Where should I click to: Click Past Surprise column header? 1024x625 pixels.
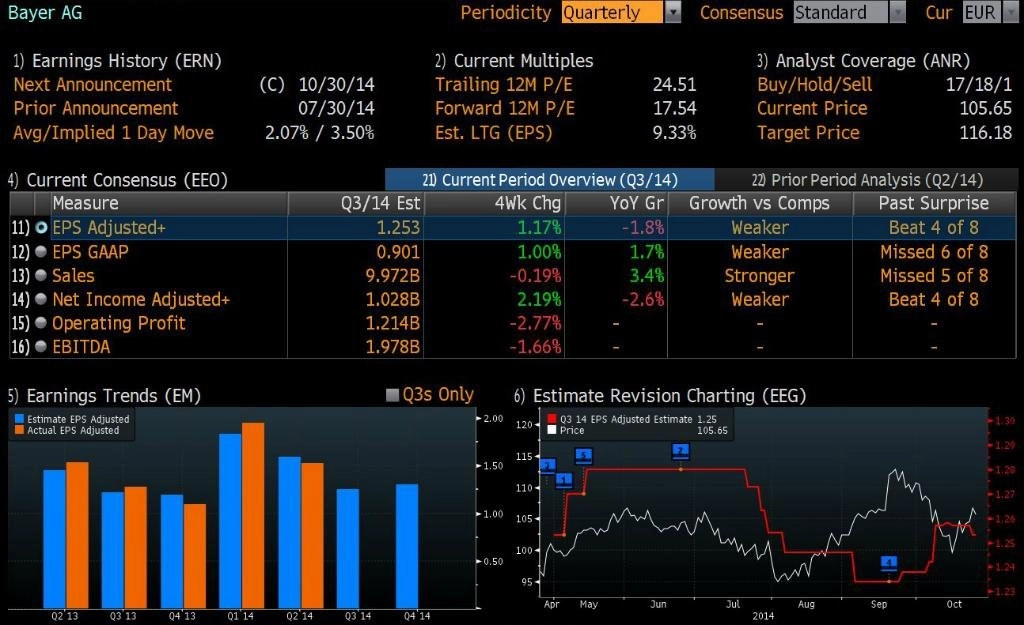pos(935,203)
